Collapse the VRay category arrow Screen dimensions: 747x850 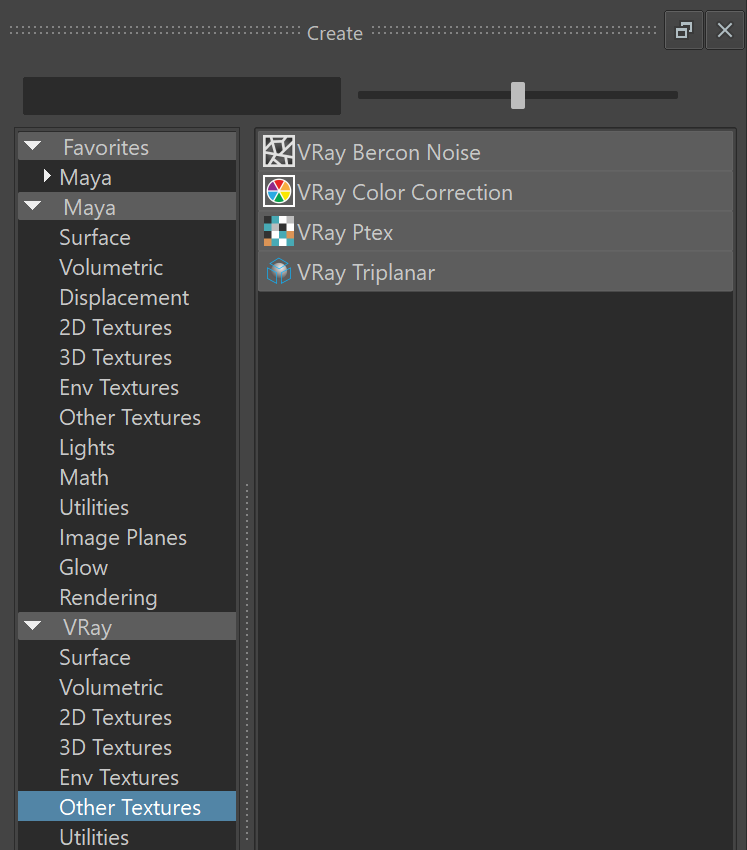[x=33, y=626]
